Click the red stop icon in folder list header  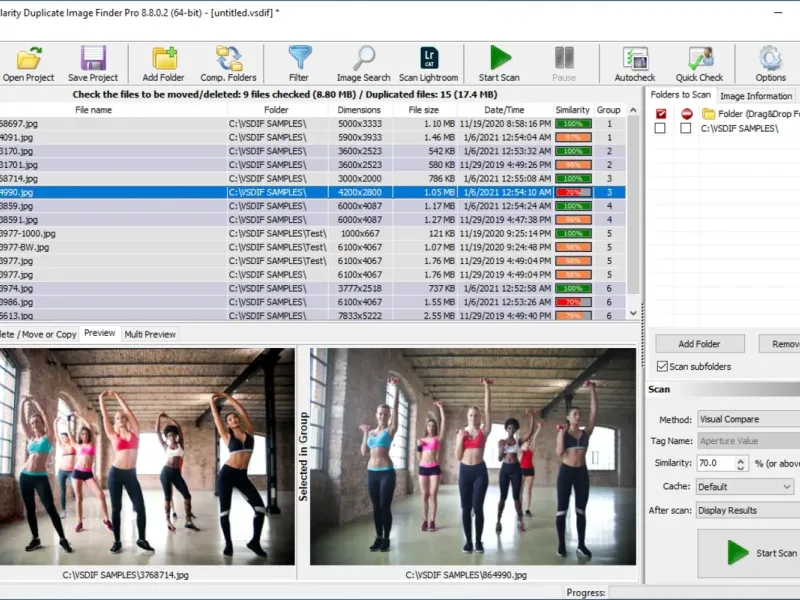click(686, 114)
